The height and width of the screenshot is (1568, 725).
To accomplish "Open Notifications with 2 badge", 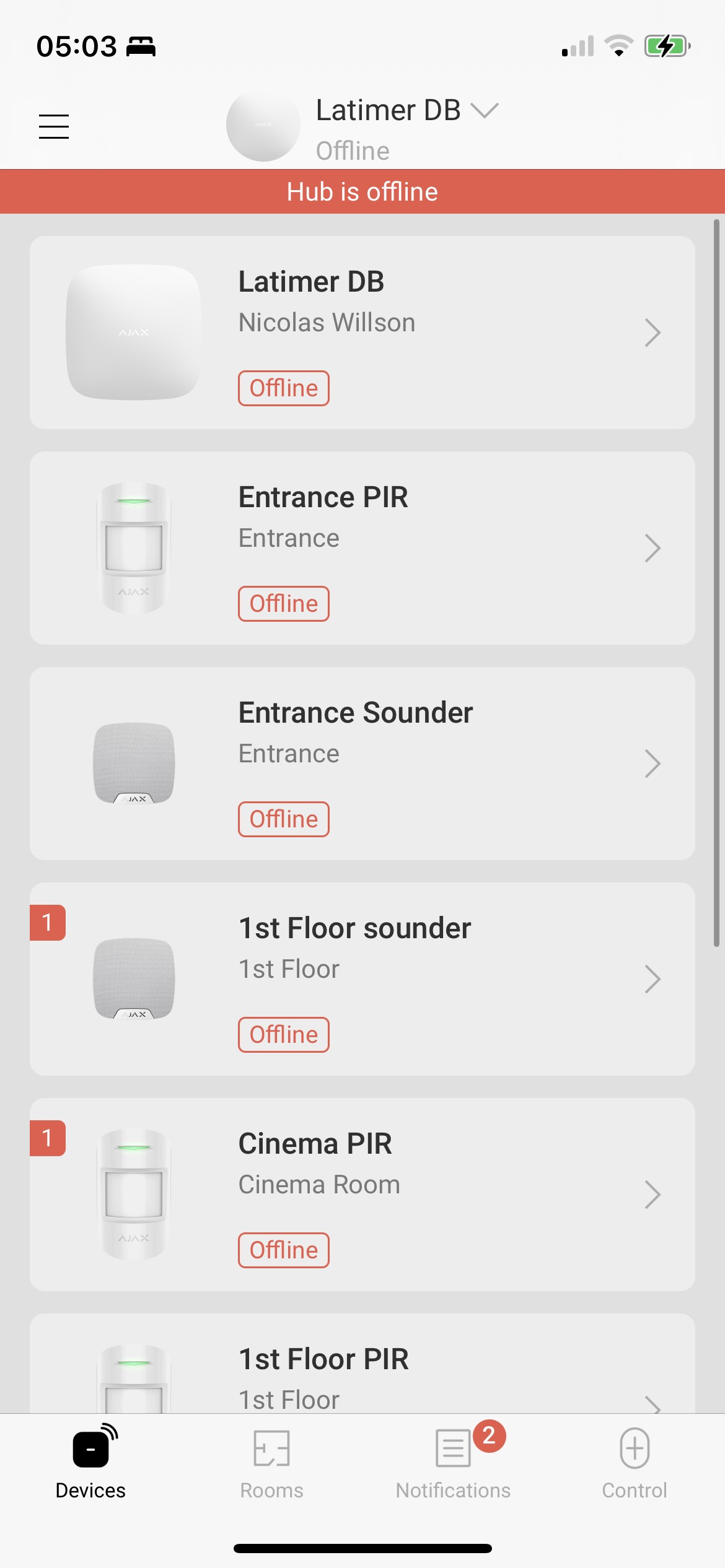I will tap(454, 1461).
